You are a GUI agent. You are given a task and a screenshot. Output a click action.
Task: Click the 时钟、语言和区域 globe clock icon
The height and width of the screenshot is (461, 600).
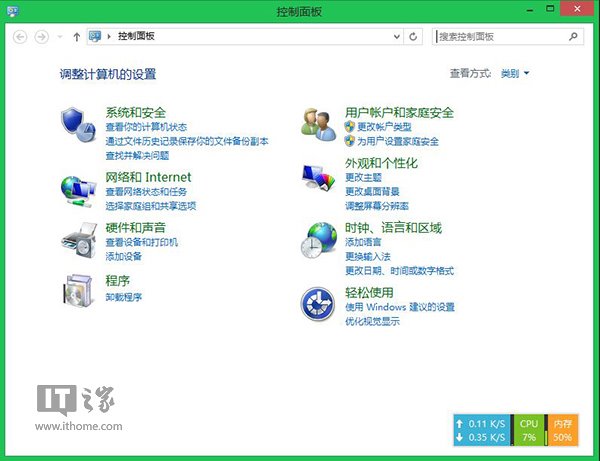click(319, 240)
